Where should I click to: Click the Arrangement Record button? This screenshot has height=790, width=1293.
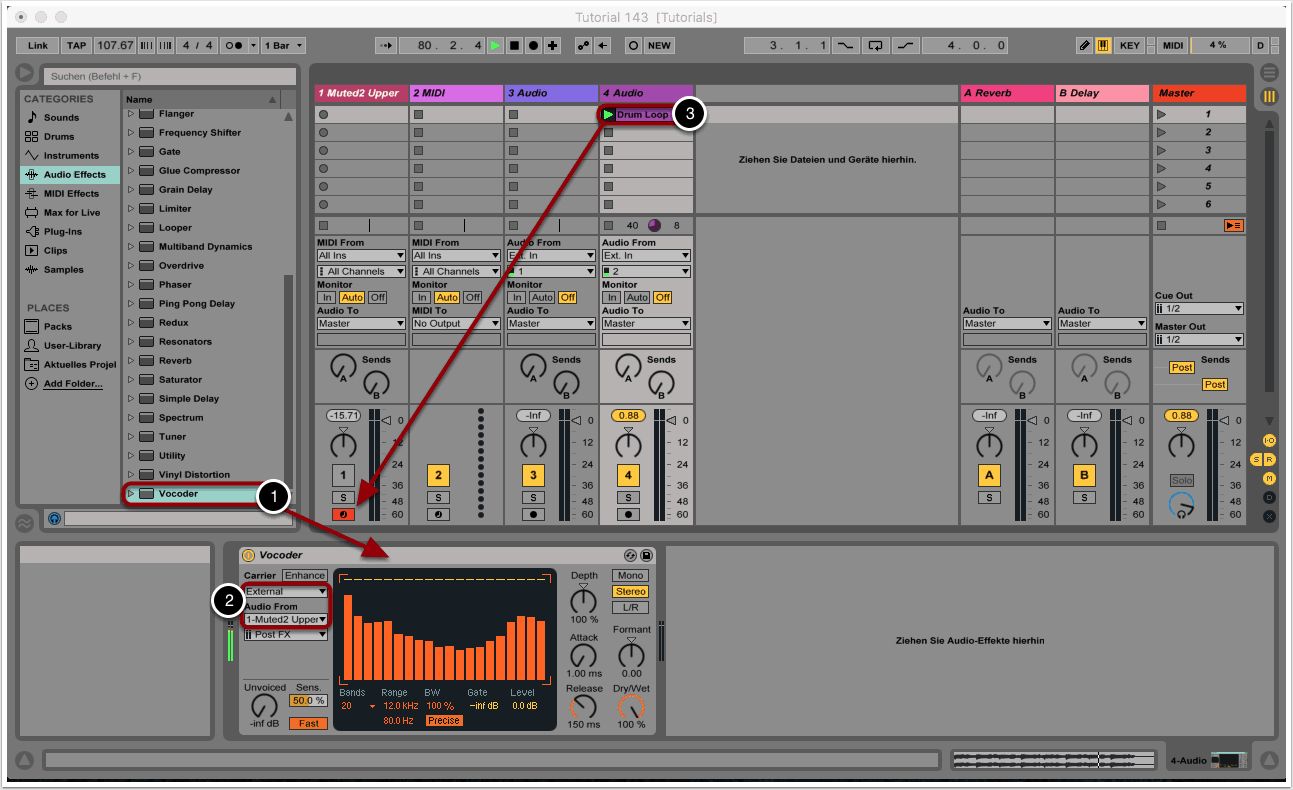pyautogui.click(x=534, y=46)
